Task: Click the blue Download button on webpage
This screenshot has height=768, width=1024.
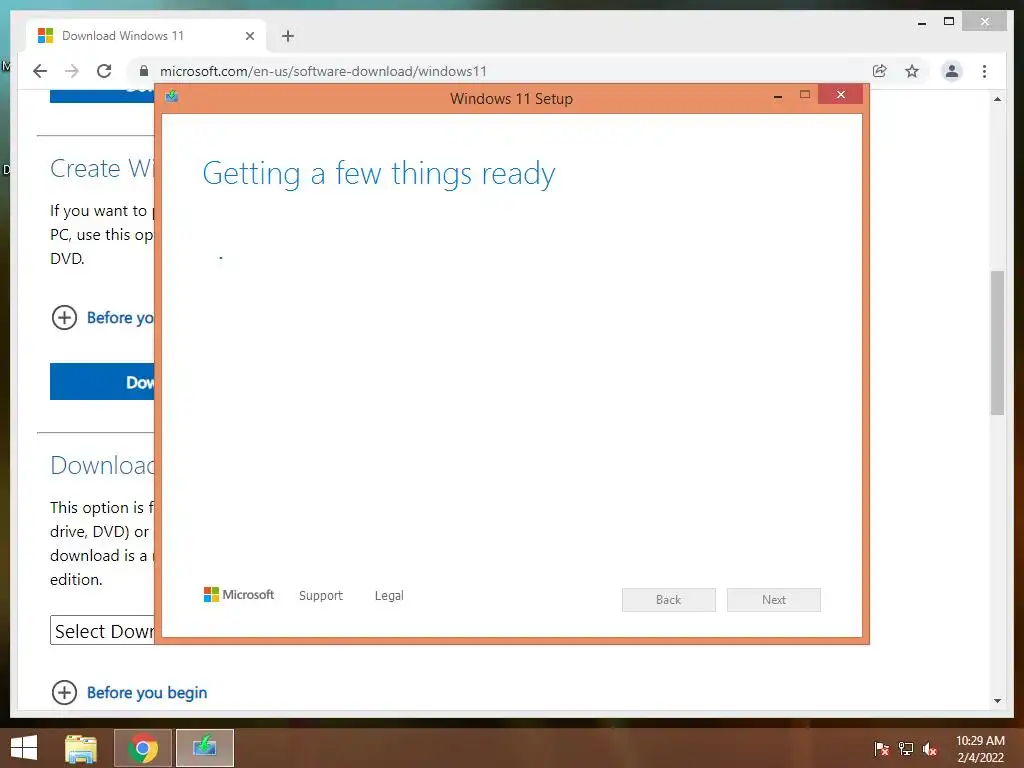Action: pos(103,381)
